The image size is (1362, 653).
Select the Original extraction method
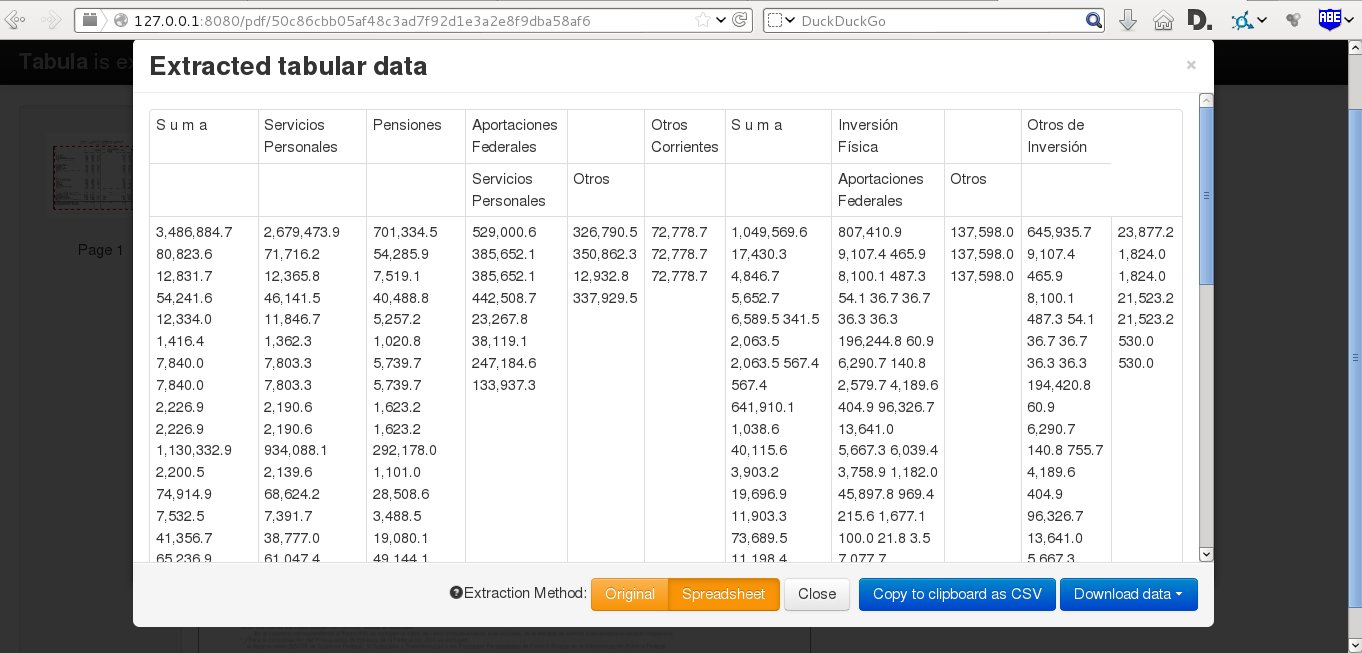[x=629, y=594]
